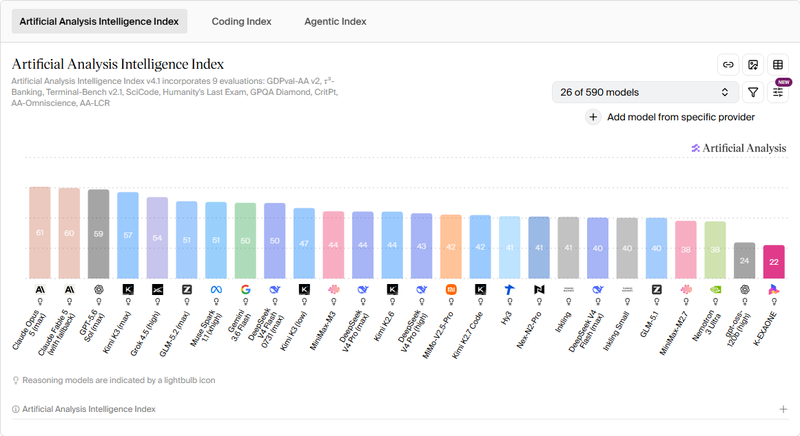800x436 pixels.
Task: Click Add model from specific provider
Action: 681,117
